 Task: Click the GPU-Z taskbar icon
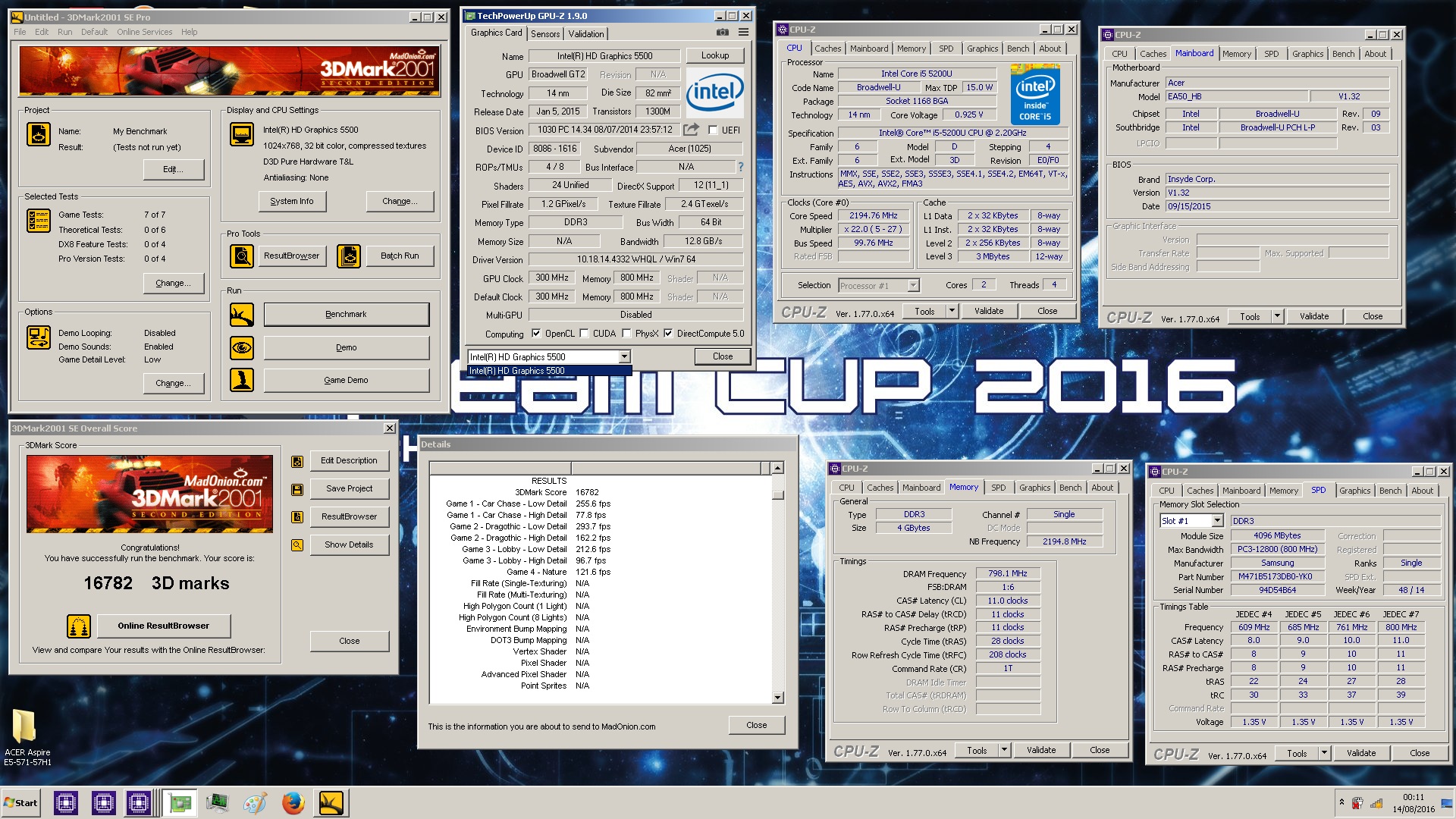coord(180,802)
